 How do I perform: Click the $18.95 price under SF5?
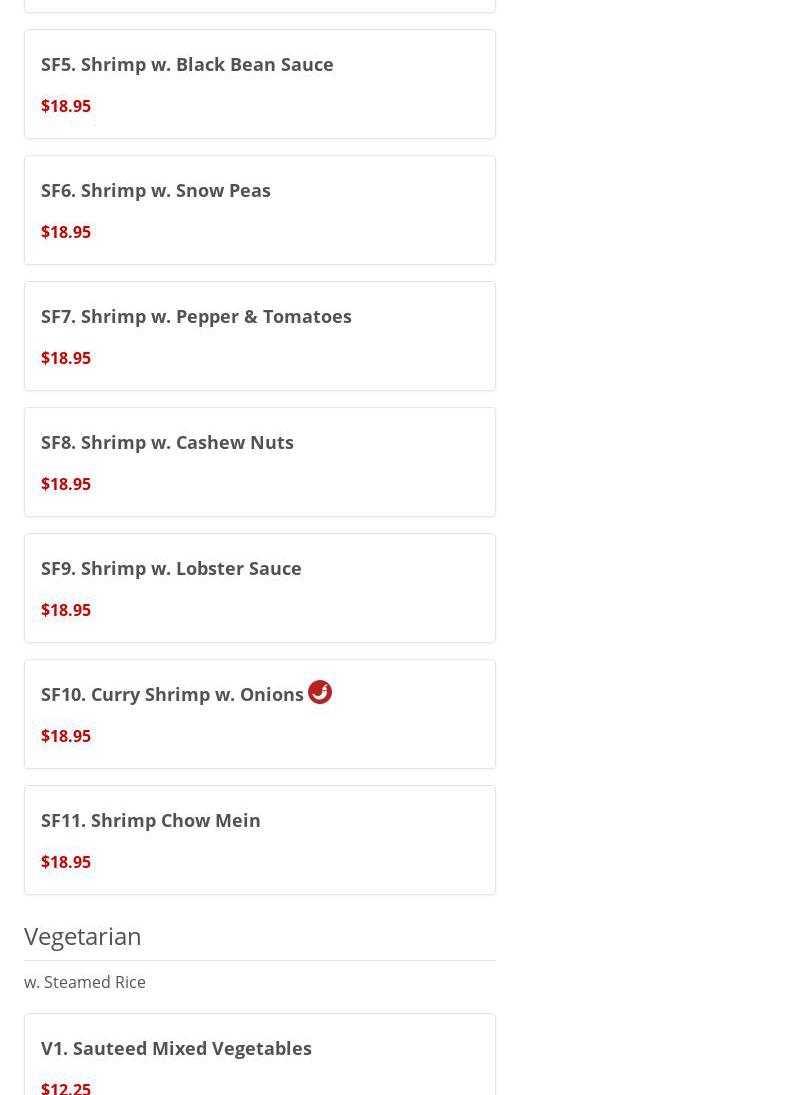click(x=66, y=106)
